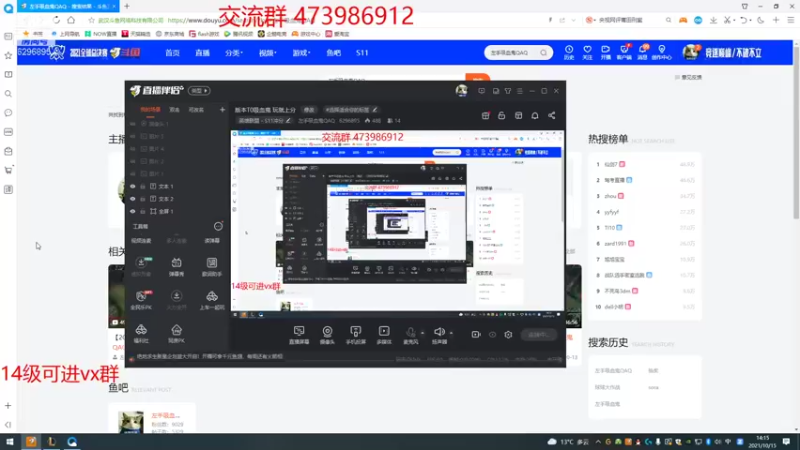800x450 pixels.
Task: Click the record video camera icon
Action: coord(476,335)
